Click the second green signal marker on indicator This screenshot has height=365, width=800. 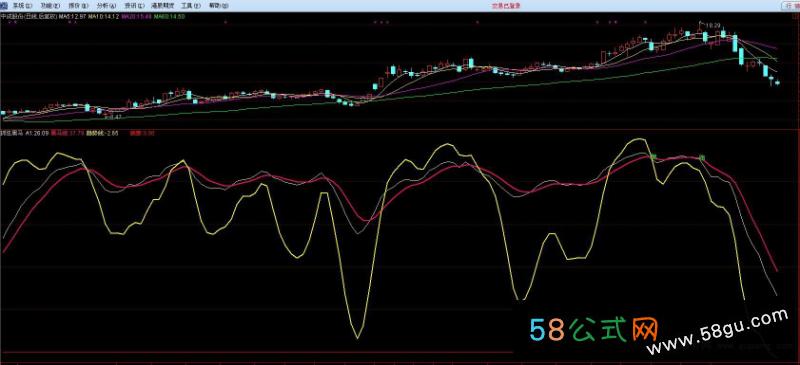702,158
